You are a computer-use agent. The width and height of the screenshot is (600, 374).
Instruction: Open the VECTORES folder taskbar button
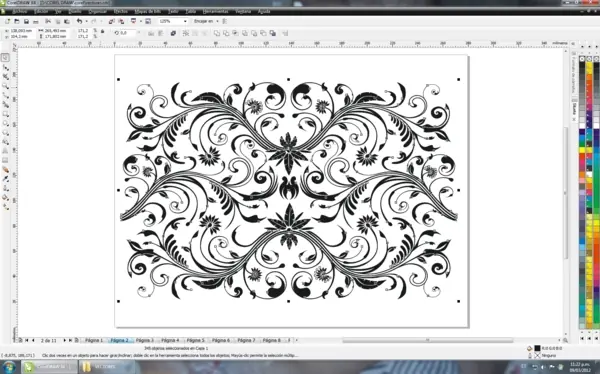pos(106,367)
